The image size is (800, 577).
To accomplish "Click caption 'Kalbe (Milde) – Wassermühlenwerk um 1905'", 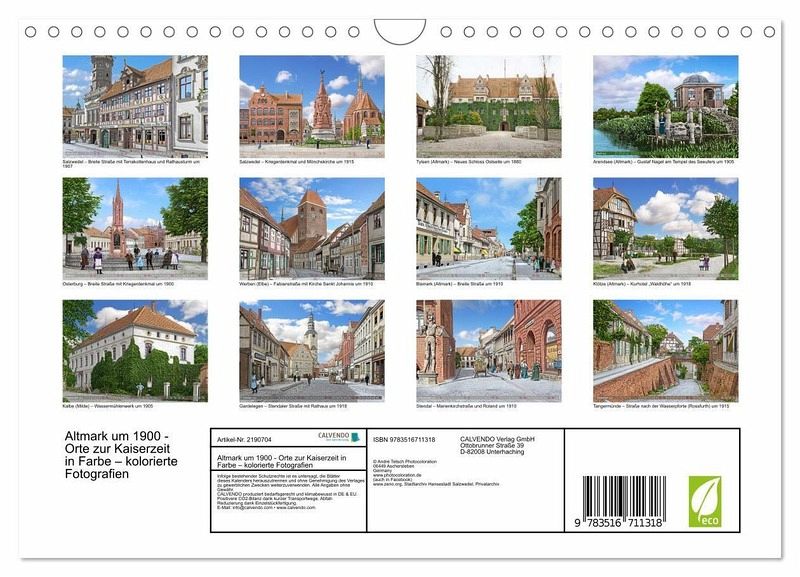I will [108, 406].
